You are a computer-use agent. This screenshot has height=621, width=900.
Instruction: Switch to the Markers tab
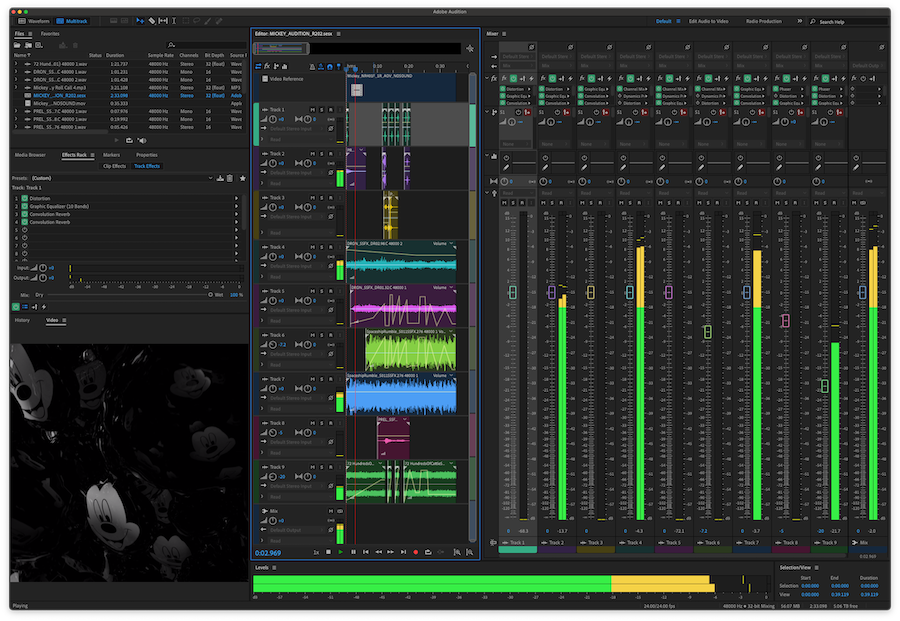tap(111, 155)
